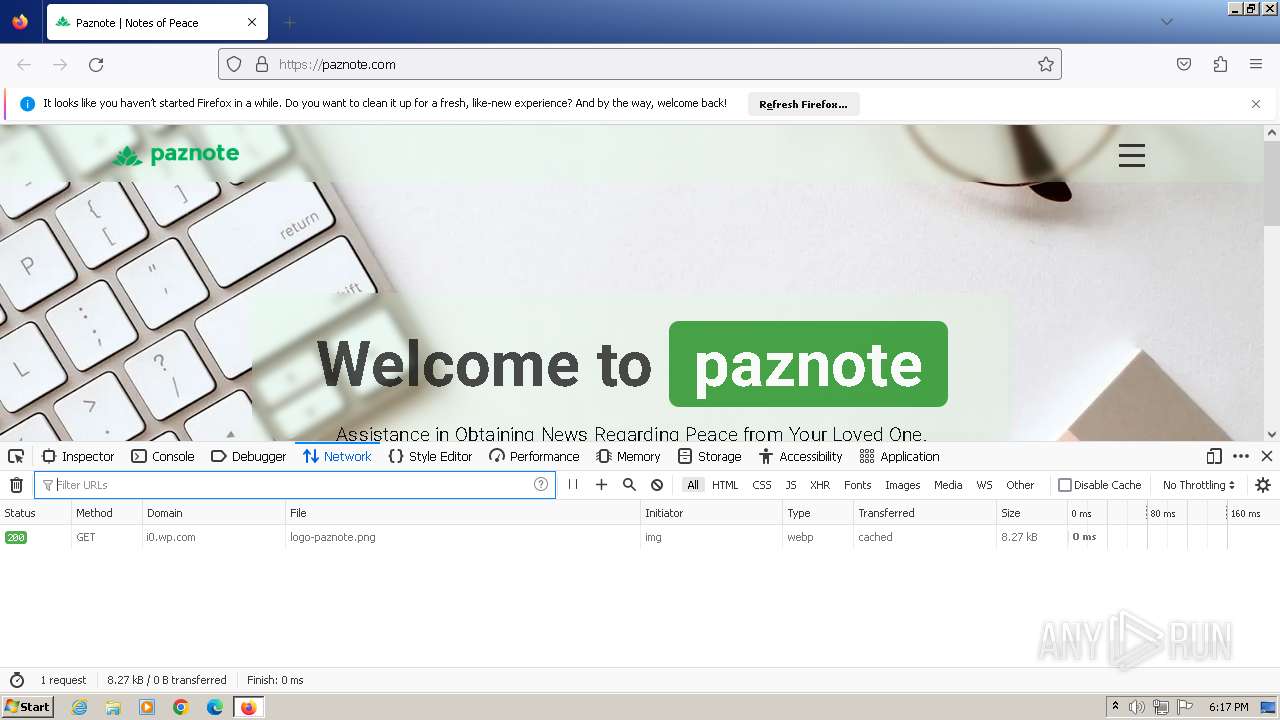This screenshot has width=1280, height=720.
Task: Open network search with magnifier icon
Action: (629, 485)
